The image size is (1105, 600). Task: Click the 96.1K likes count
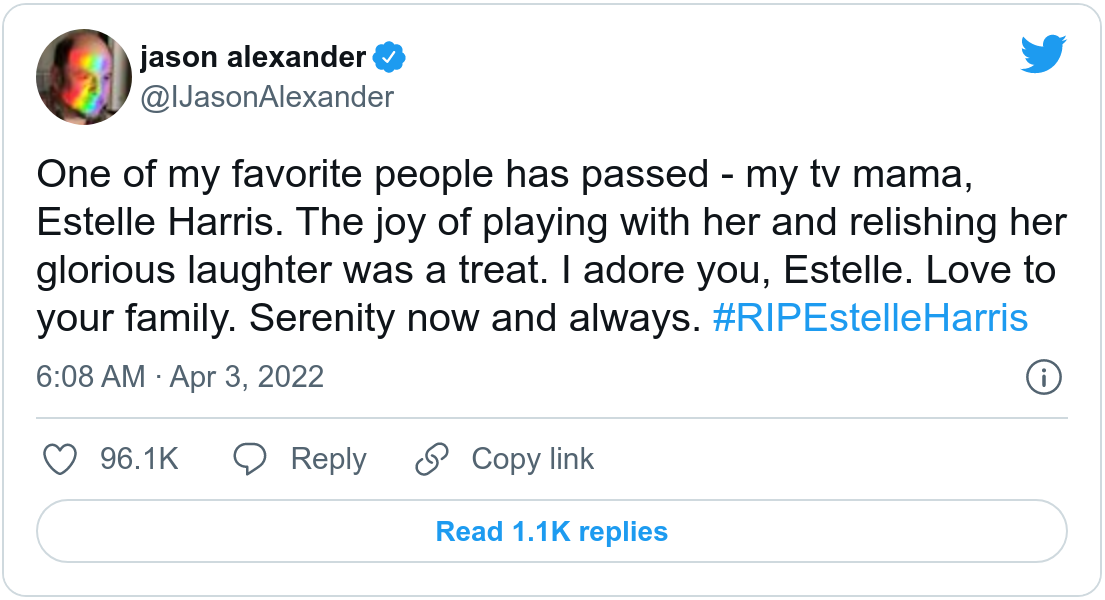[x=139, y=459]
